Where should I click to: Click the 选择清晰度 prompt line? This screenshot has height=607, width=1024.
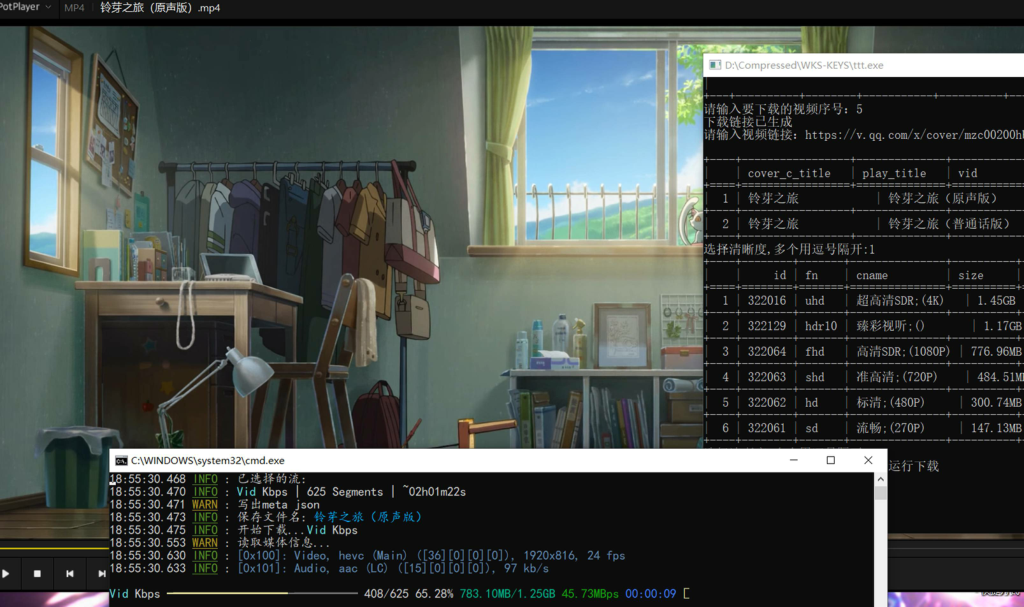[x=789, y=249]
